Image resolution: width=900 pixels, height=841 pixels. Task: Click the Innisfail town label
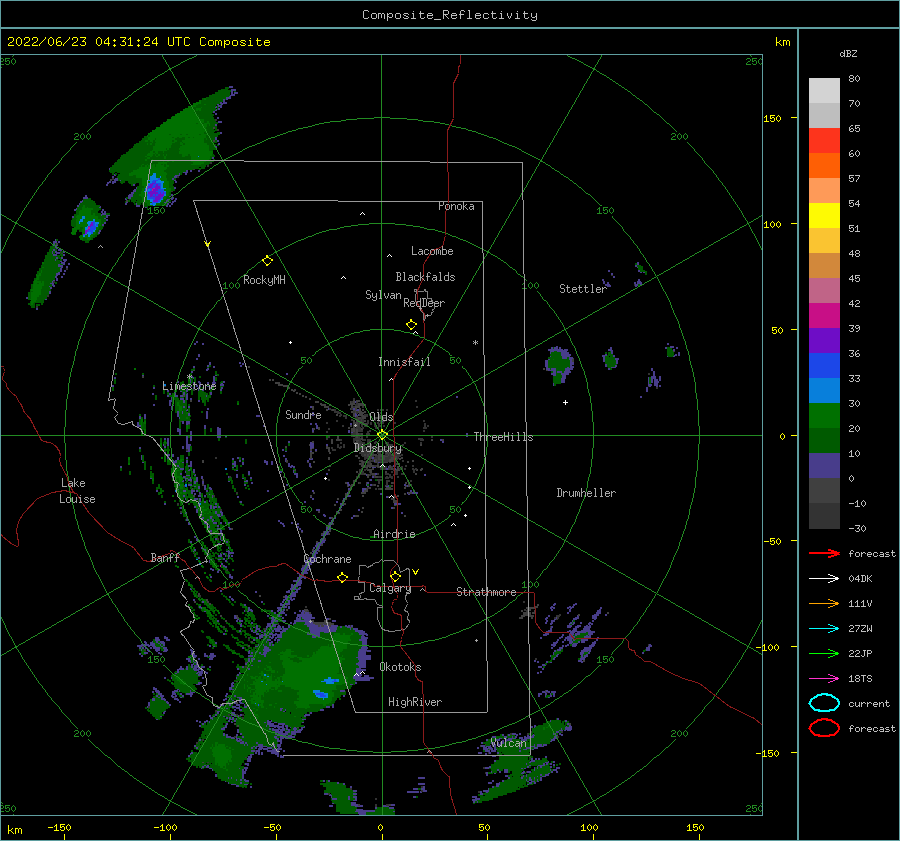pos(404,362)
